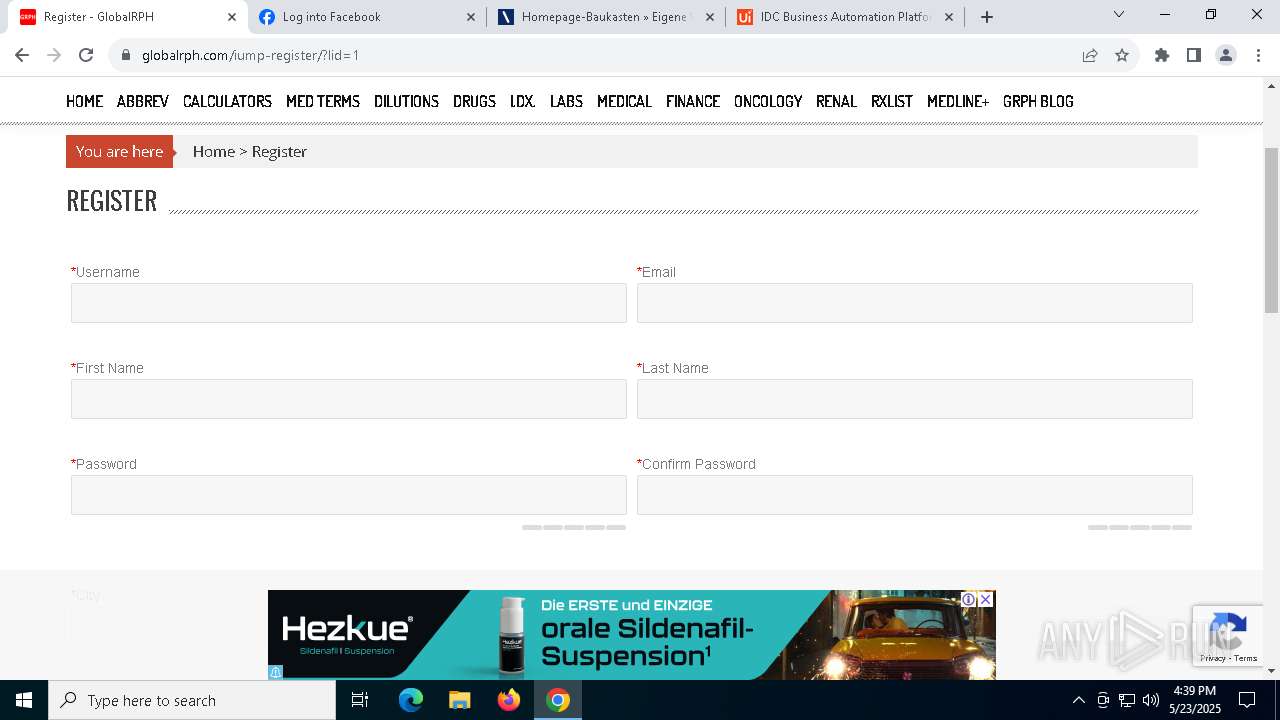This screenshot has height=720, width=1280.
Task: Close the Register - GlobalRPH tab
Action: click(x=232, y=17)
